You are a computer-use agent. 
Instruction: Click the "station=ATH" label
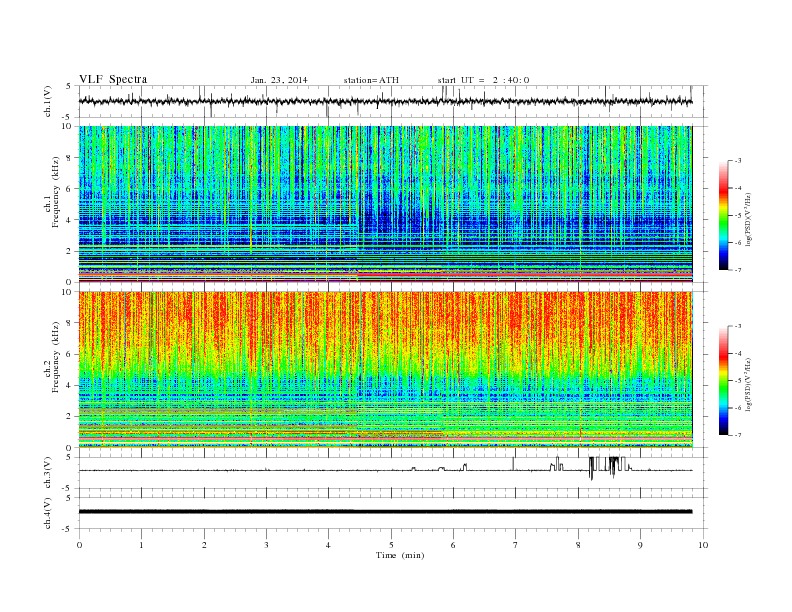coord(371,80)
